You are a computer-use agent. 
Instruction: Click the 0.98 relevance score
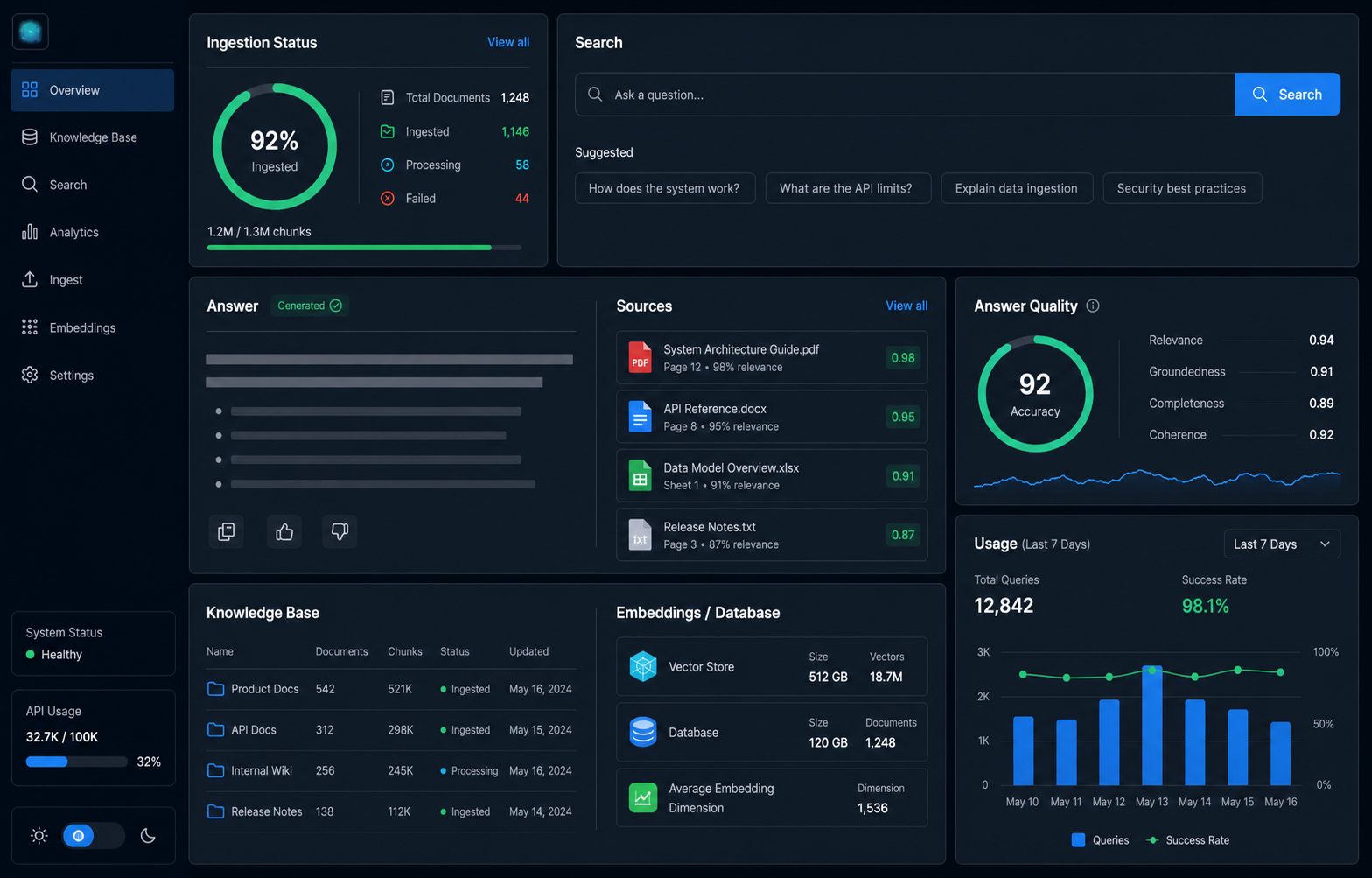pyautogui.click(x=903, y=357)
